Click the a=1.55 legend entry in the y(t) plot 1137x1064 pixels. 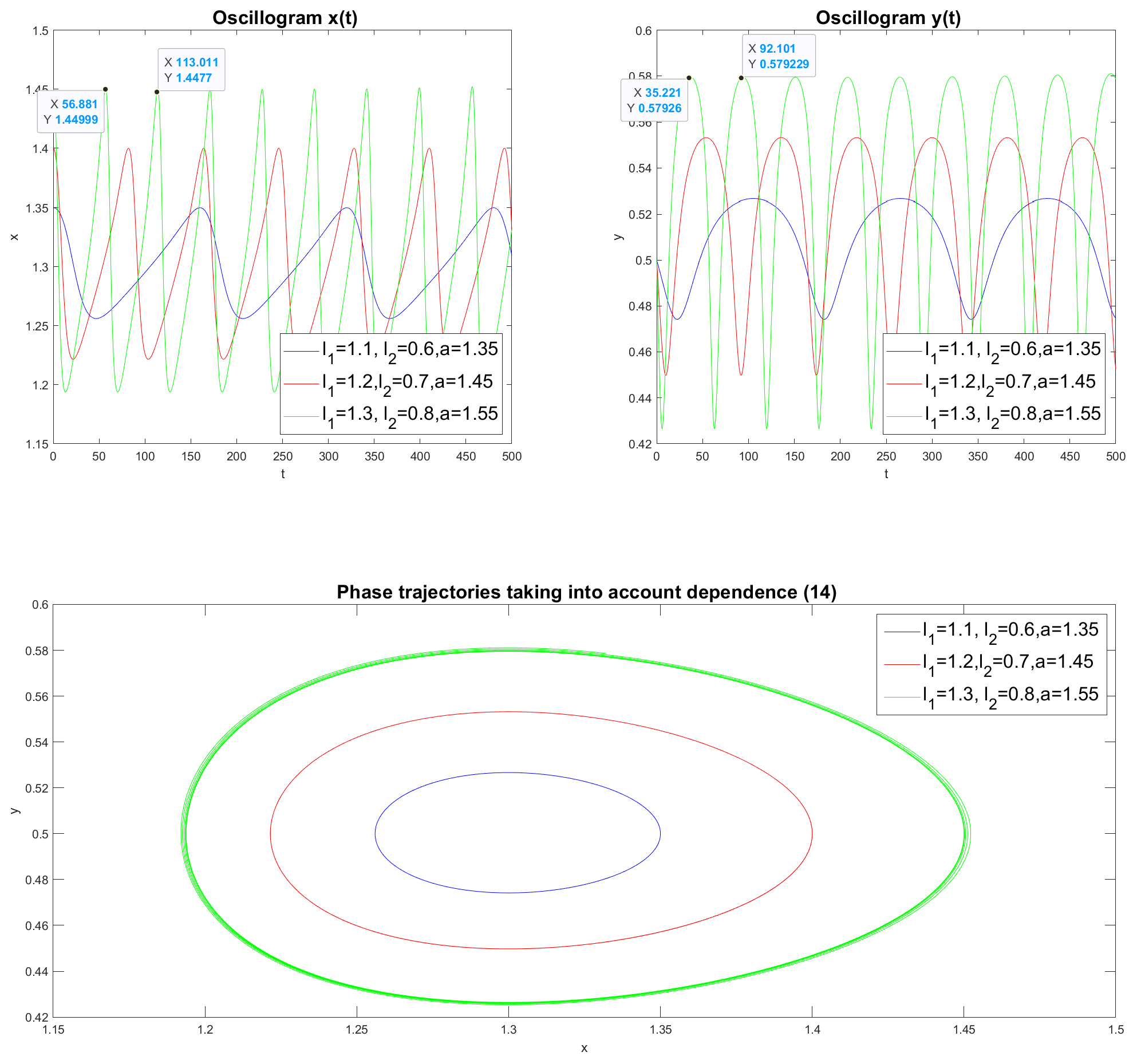1012,414
